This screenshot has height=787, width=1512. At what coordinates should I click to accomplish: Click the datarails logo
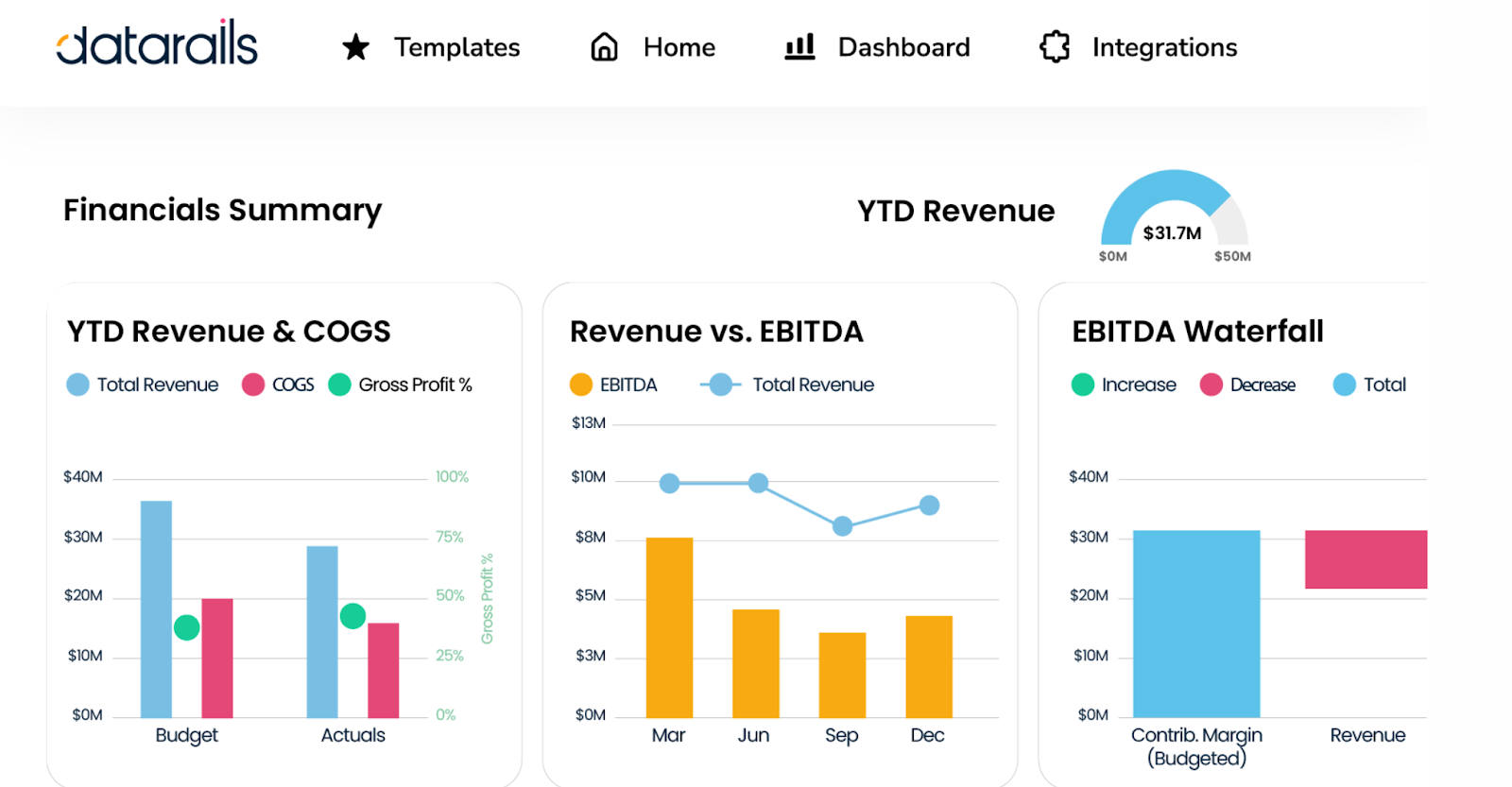pyautogui.click(x=157, y=43)
